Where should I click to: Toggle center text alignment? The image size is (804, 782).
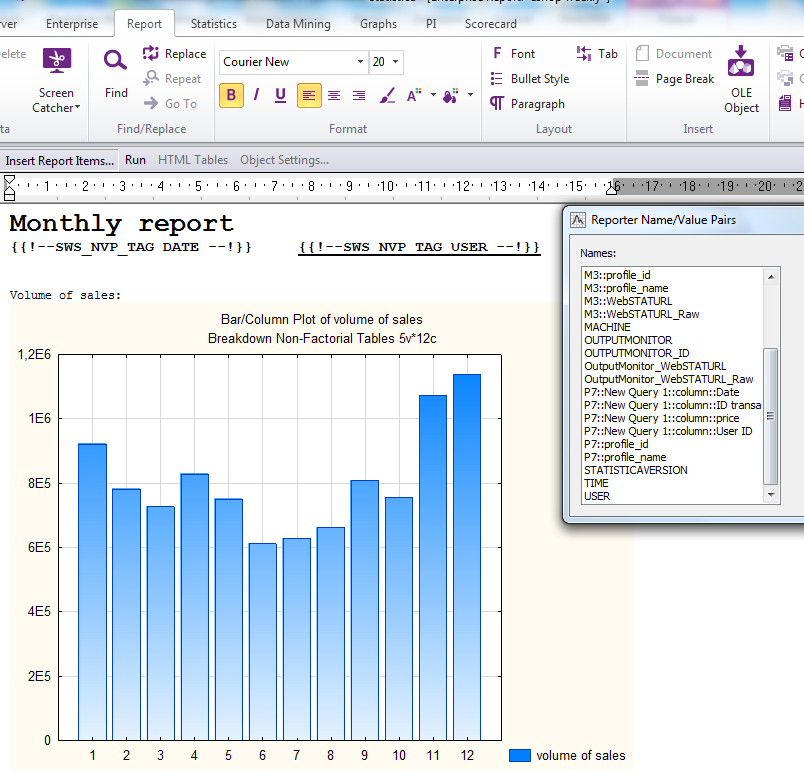coord(334,95)
